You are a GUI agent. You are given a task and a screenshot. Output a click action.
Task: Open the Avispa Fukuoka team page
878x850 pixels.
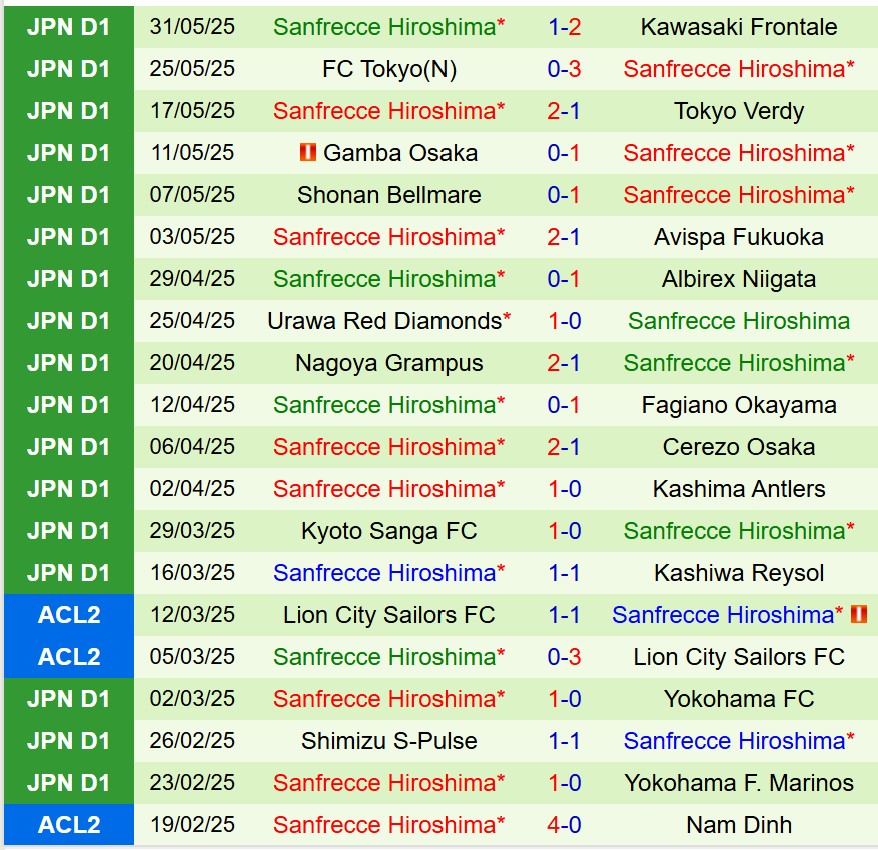(x=739, y=237)
